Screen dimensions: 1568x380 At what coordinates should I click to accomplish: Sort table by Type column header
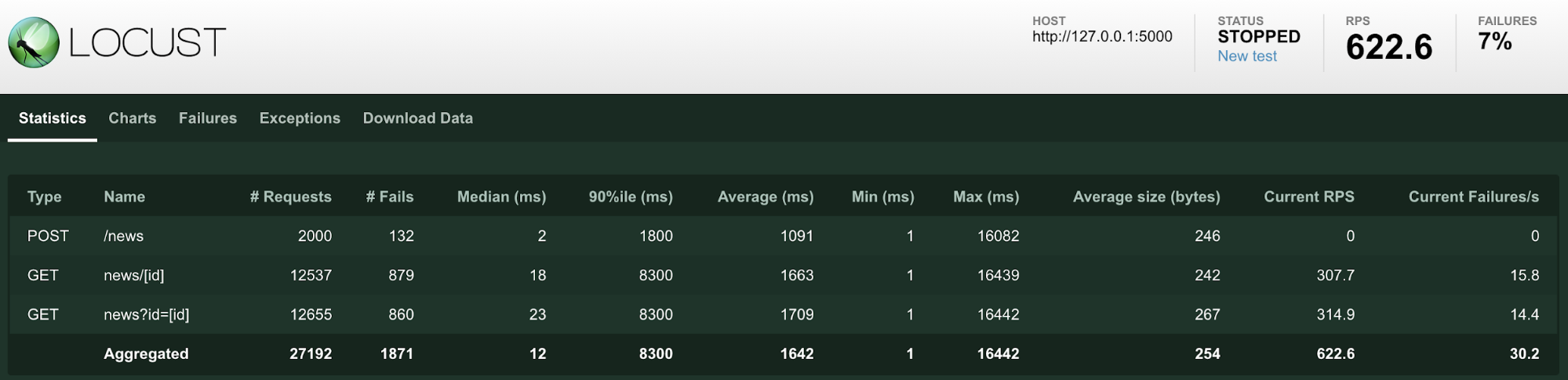(45, 197)
